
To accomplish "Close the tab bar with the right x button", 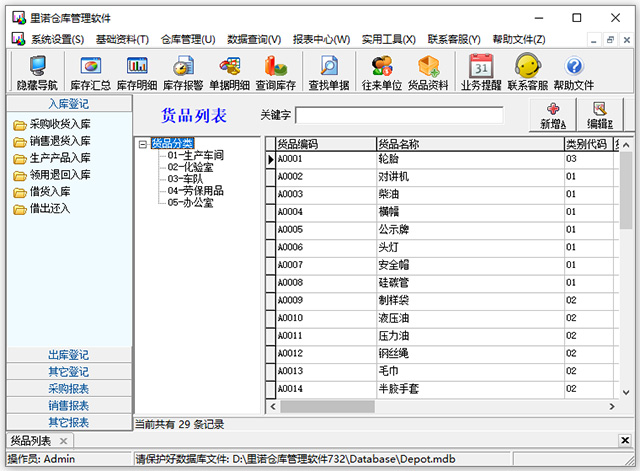I will coord(625,440).
